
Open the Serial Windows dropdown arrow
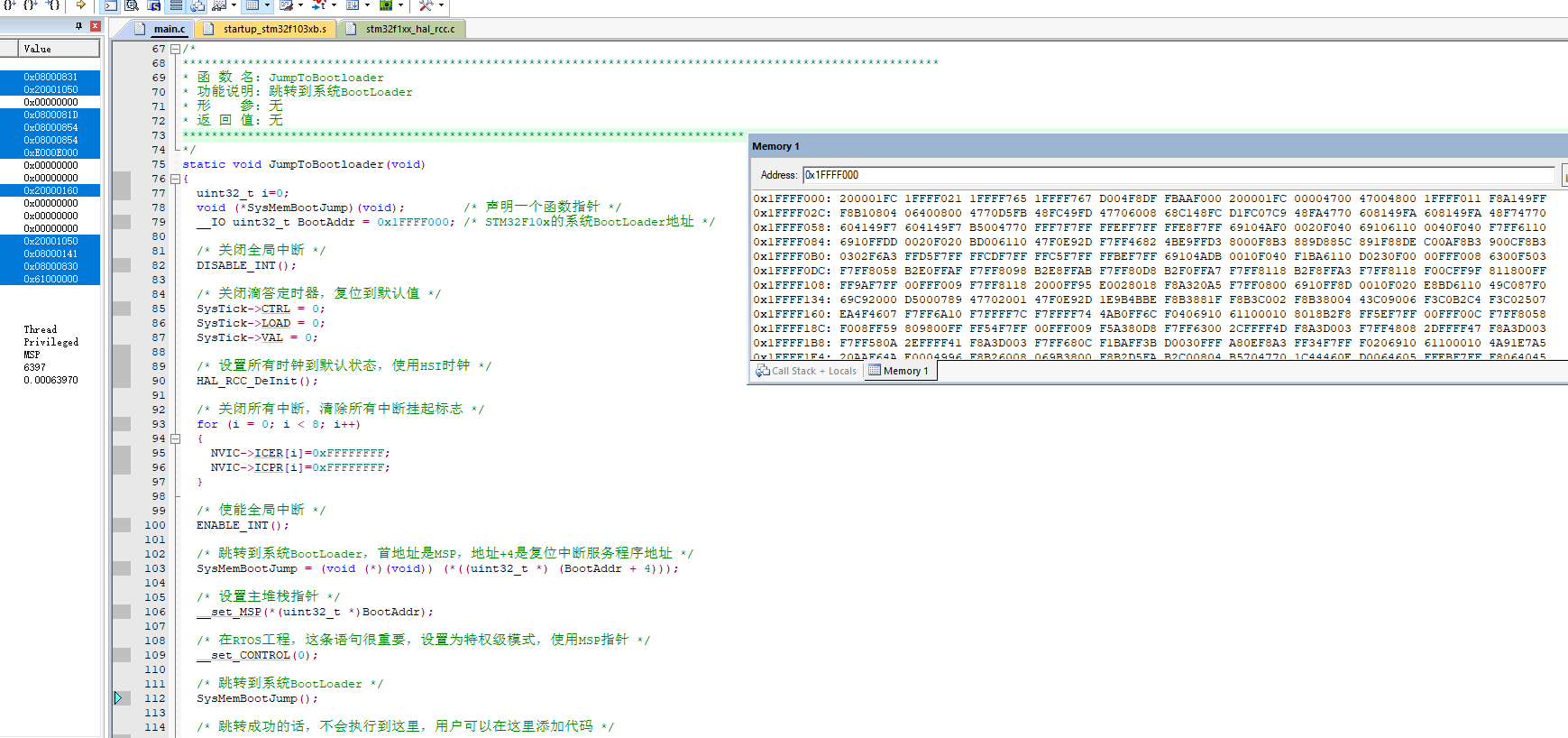pos(300,5)
